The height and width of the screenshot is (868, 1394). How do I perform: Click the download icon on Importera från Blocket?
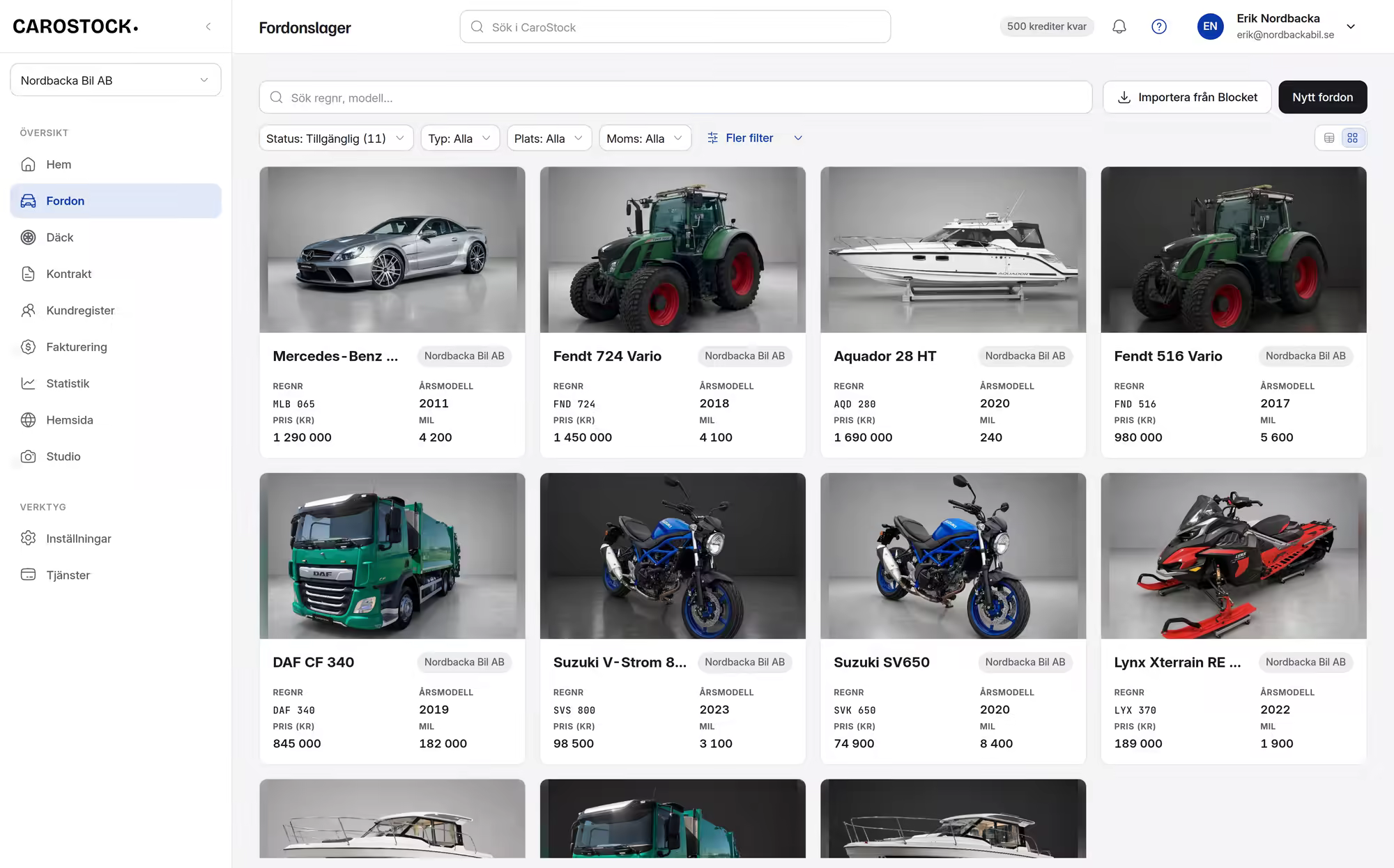(x=1124, y=98)
